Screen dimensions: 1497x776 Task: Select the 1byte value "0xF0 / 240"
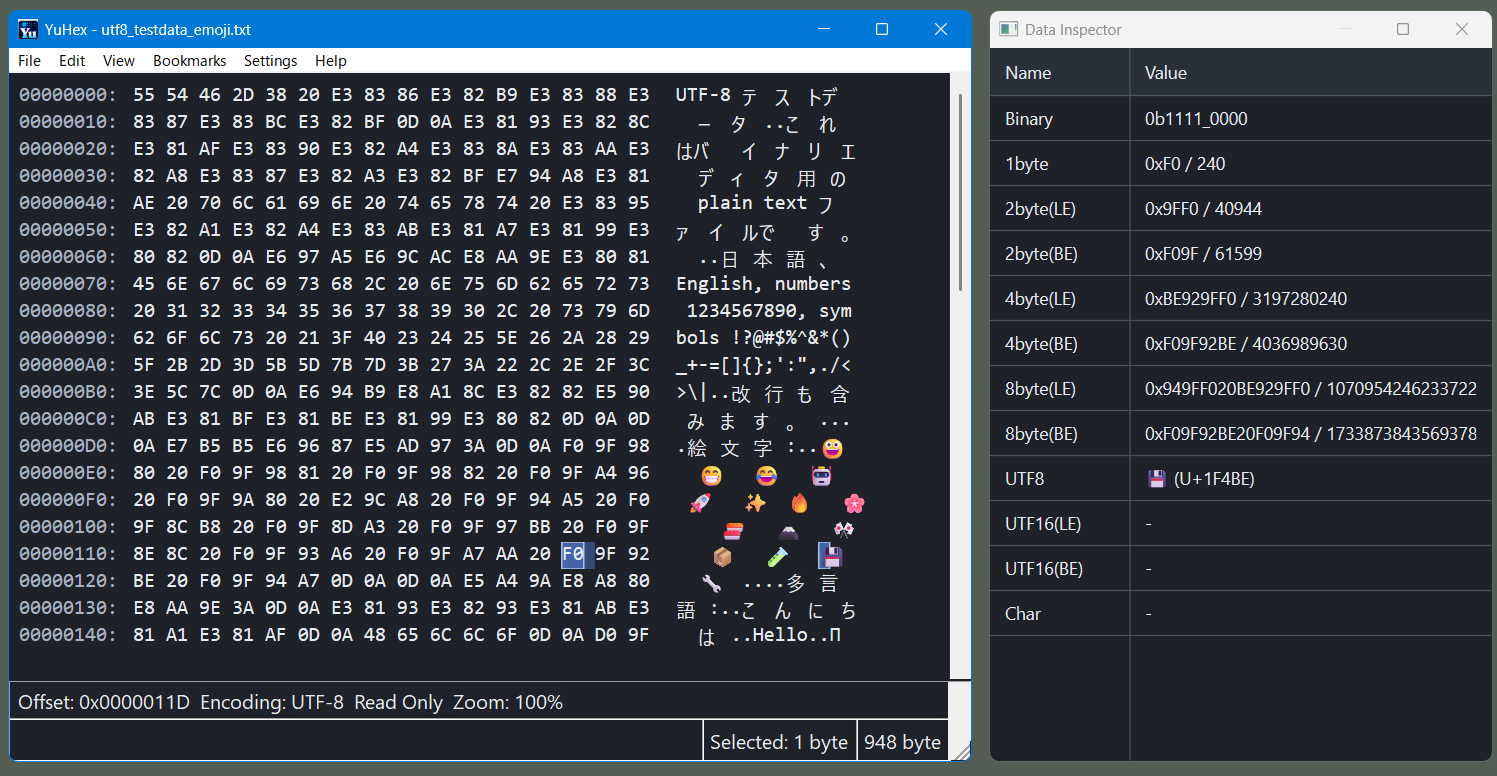(1185, 164)
